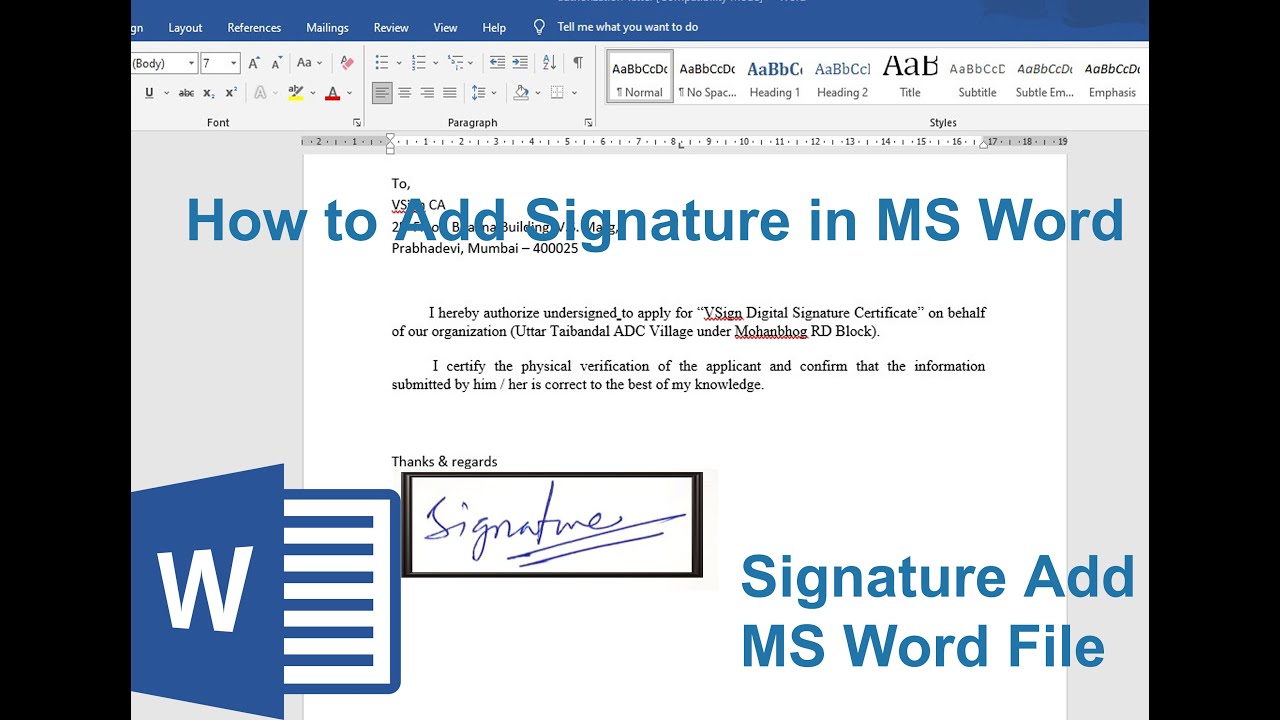
Task: Open the Layout tab
Action: (x=185, y=27)
